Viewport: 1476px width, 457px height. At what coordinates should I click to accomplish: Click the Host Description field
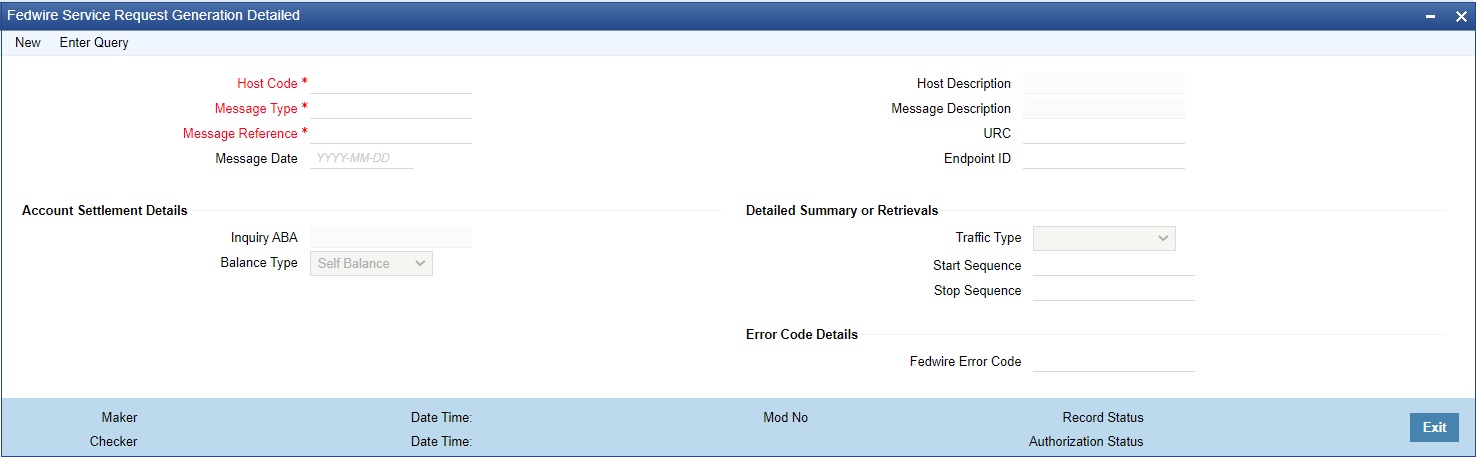coord(1103,83)
